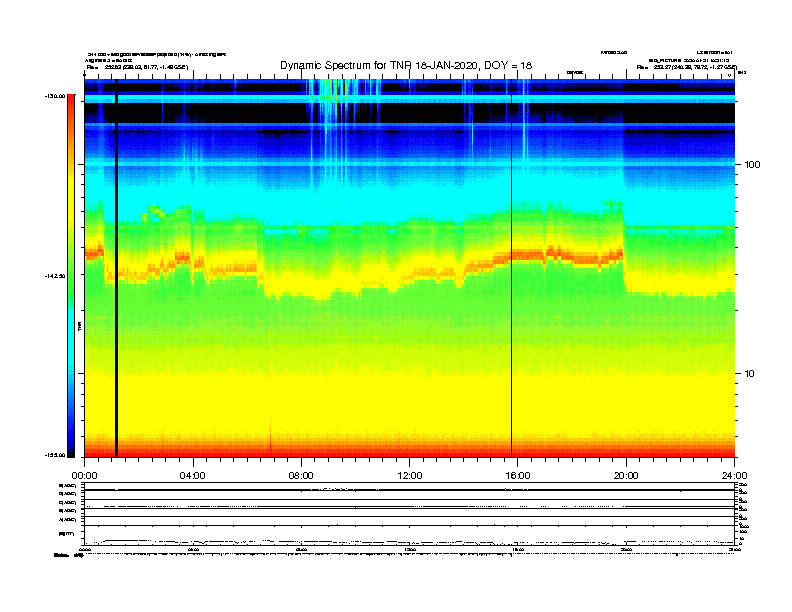Click the 100 frequency axis label
792x612 pixels.
(752, 165)
